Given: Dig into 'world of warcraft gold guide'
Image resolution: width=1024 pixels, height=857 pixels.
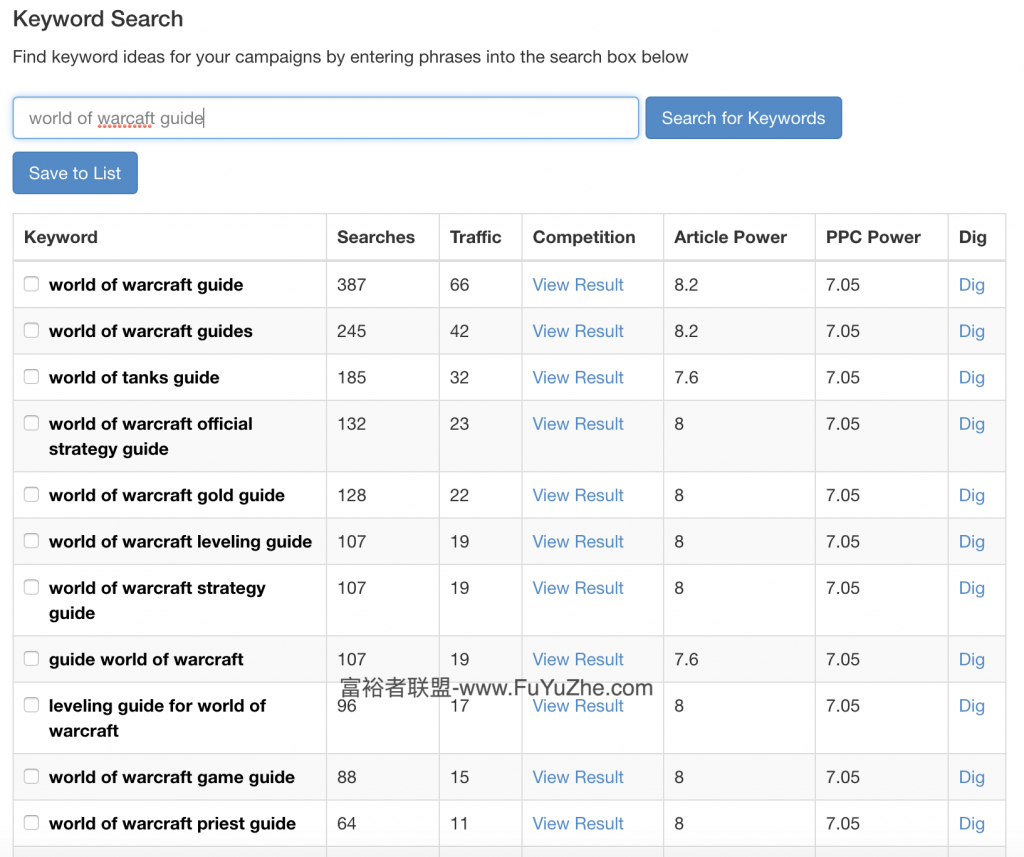Looking at the screenshot, I should point(972,496).
